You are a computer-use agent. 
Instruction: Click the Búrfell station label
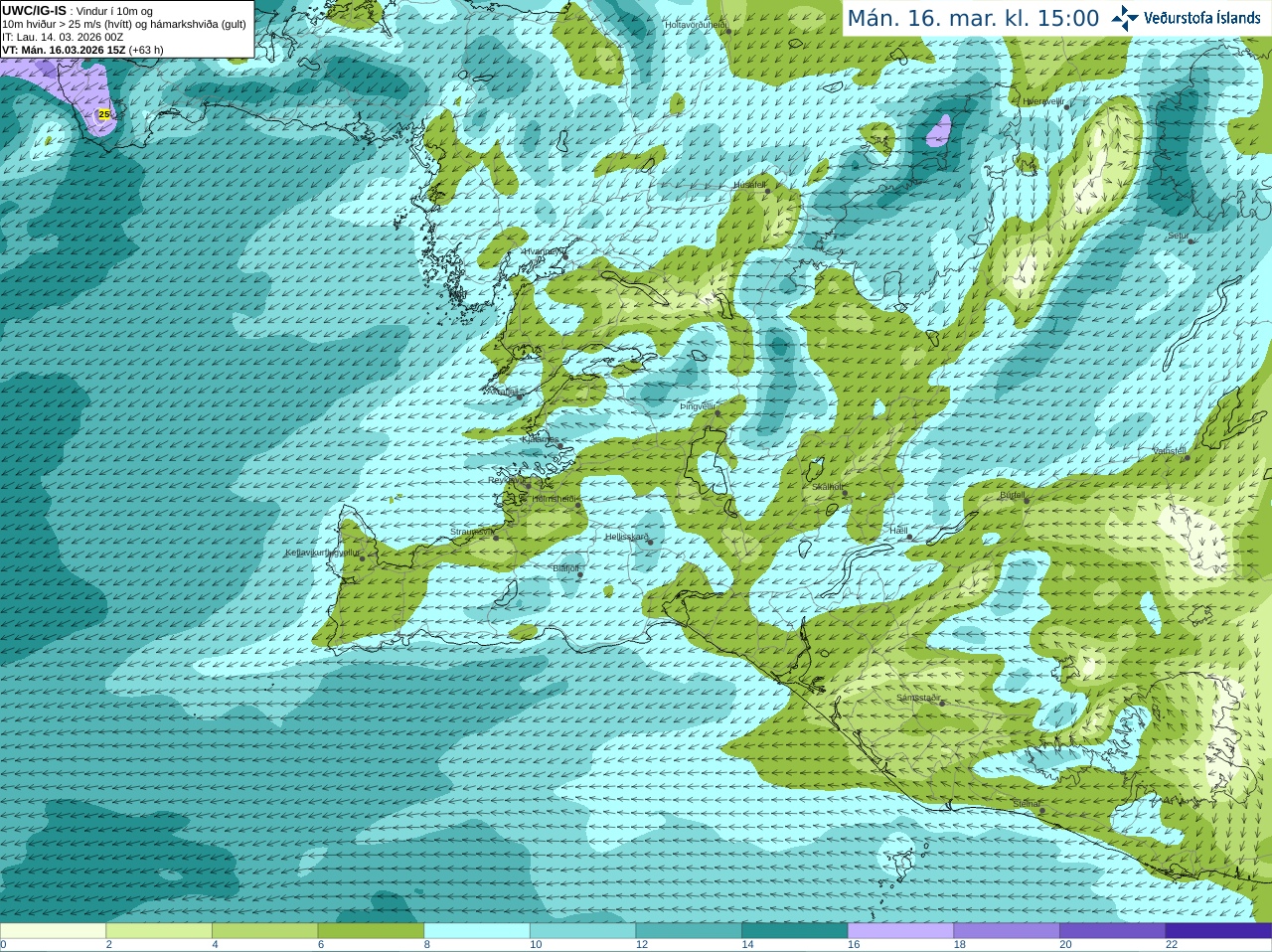point(1013,494)
